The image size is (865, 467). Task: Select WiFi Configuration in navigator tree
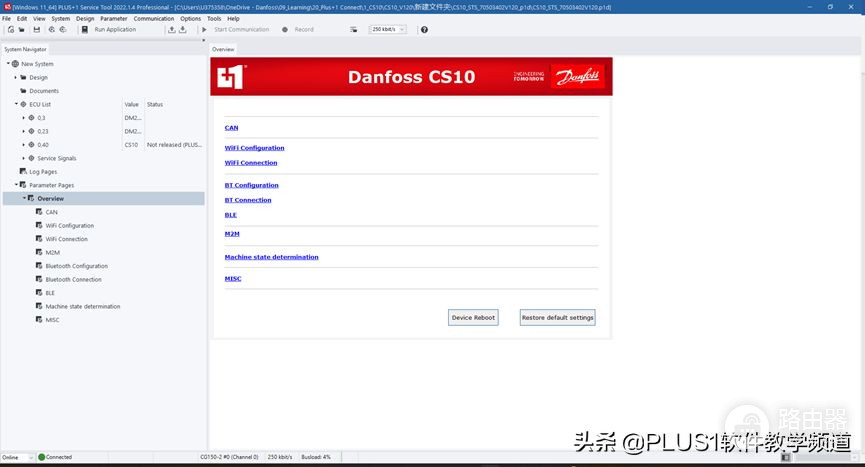click(70, 226)
